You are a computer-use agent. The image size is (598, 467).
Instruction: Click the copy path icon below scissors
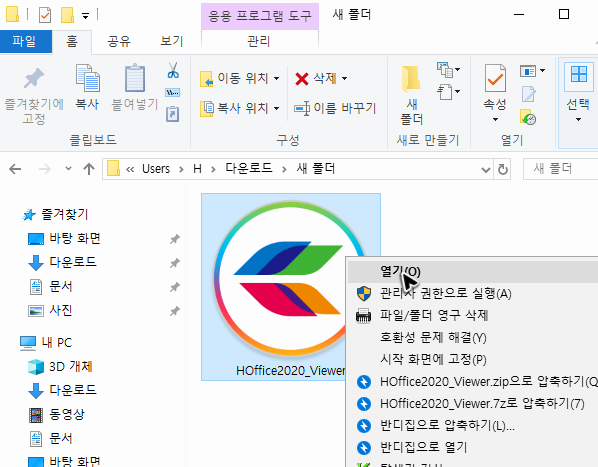[173, 92]
